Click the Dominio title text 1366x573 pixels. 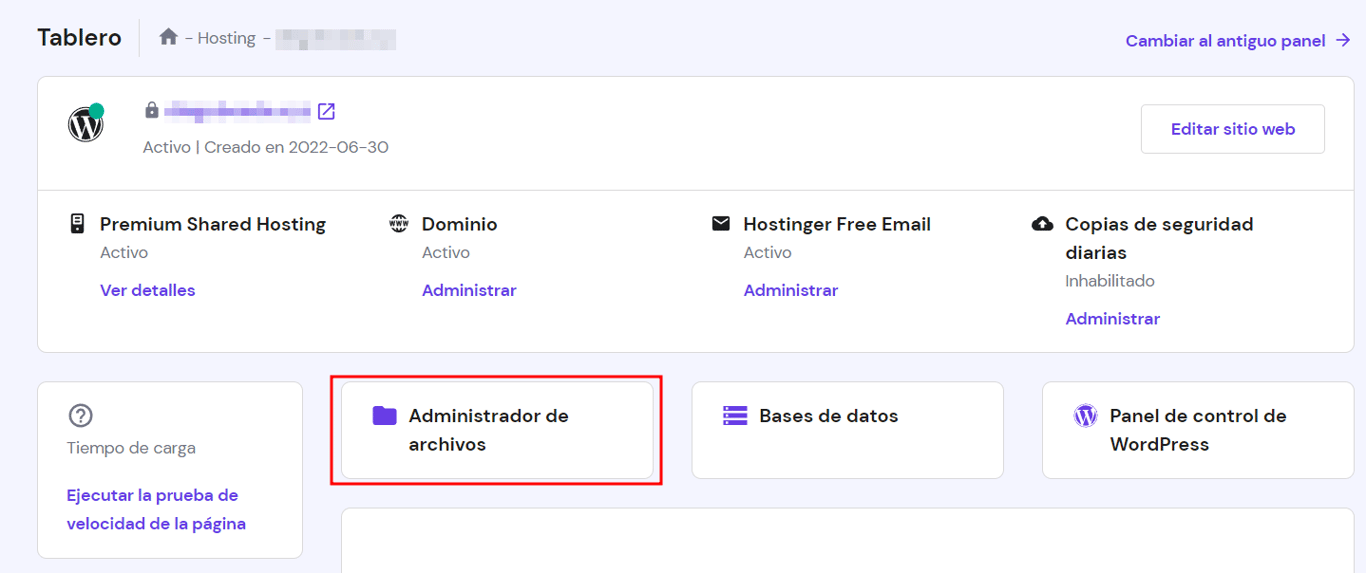459,224
